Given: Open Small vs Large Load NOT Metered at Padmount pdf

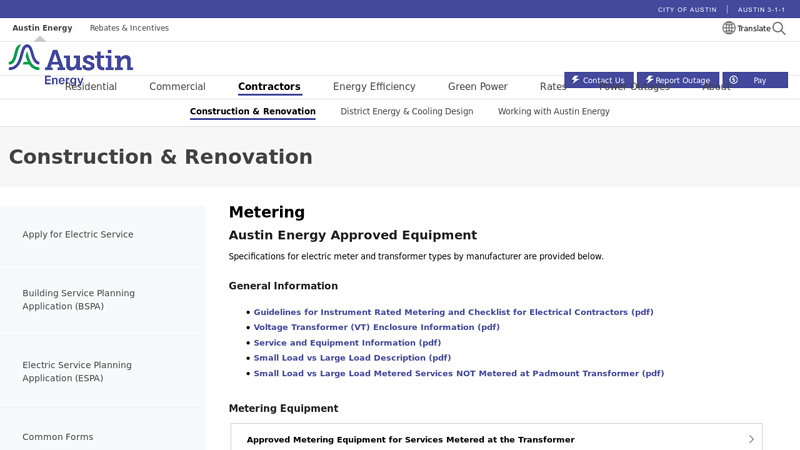Looking at the screenshot, I should click(459, 373).
